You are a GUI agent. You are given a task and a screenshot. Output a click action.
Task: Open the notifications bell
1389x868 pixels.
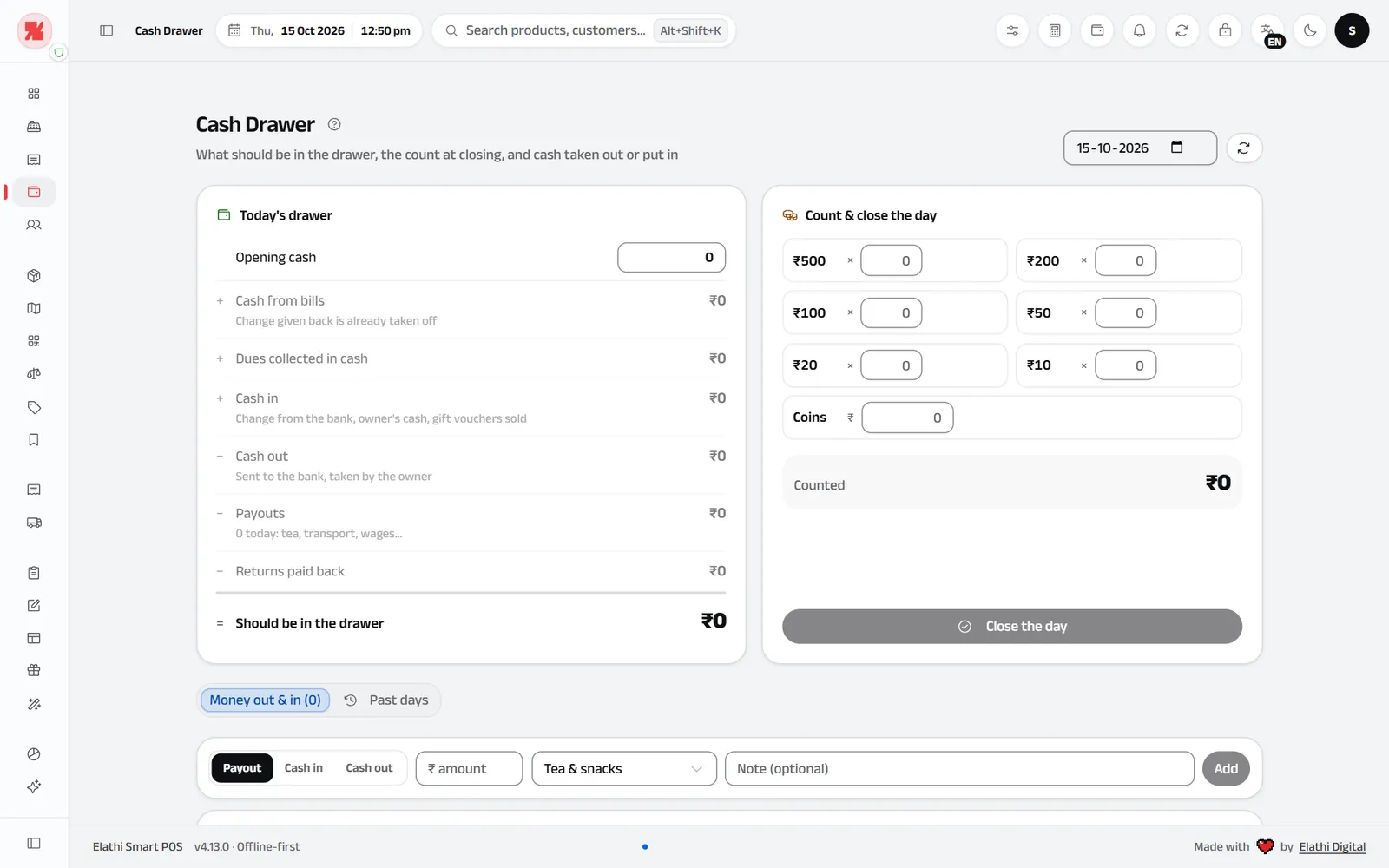click(1140, 30)
